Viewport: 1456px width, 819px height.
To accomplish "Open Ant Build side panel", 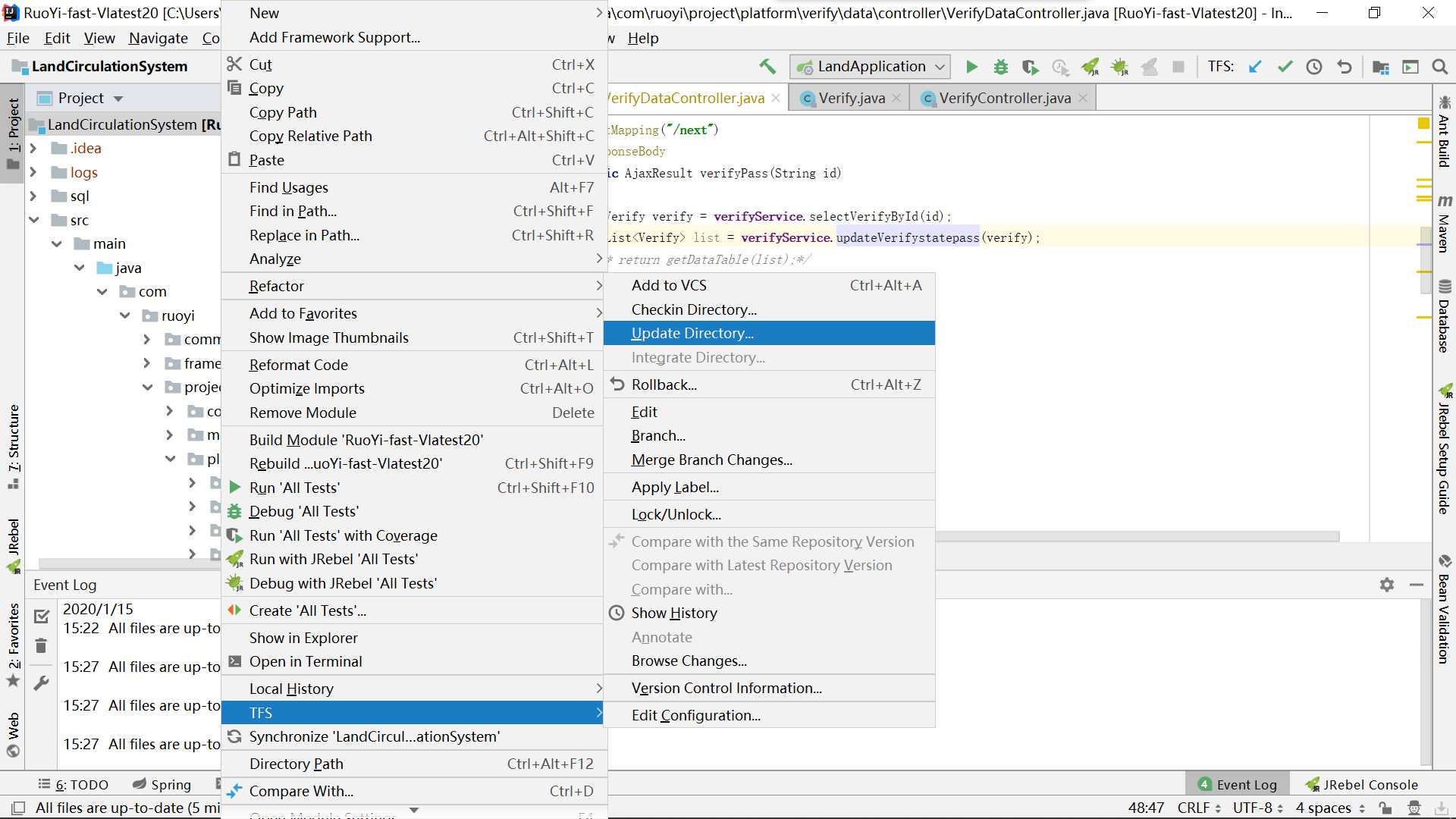I will click(1444, 131).
